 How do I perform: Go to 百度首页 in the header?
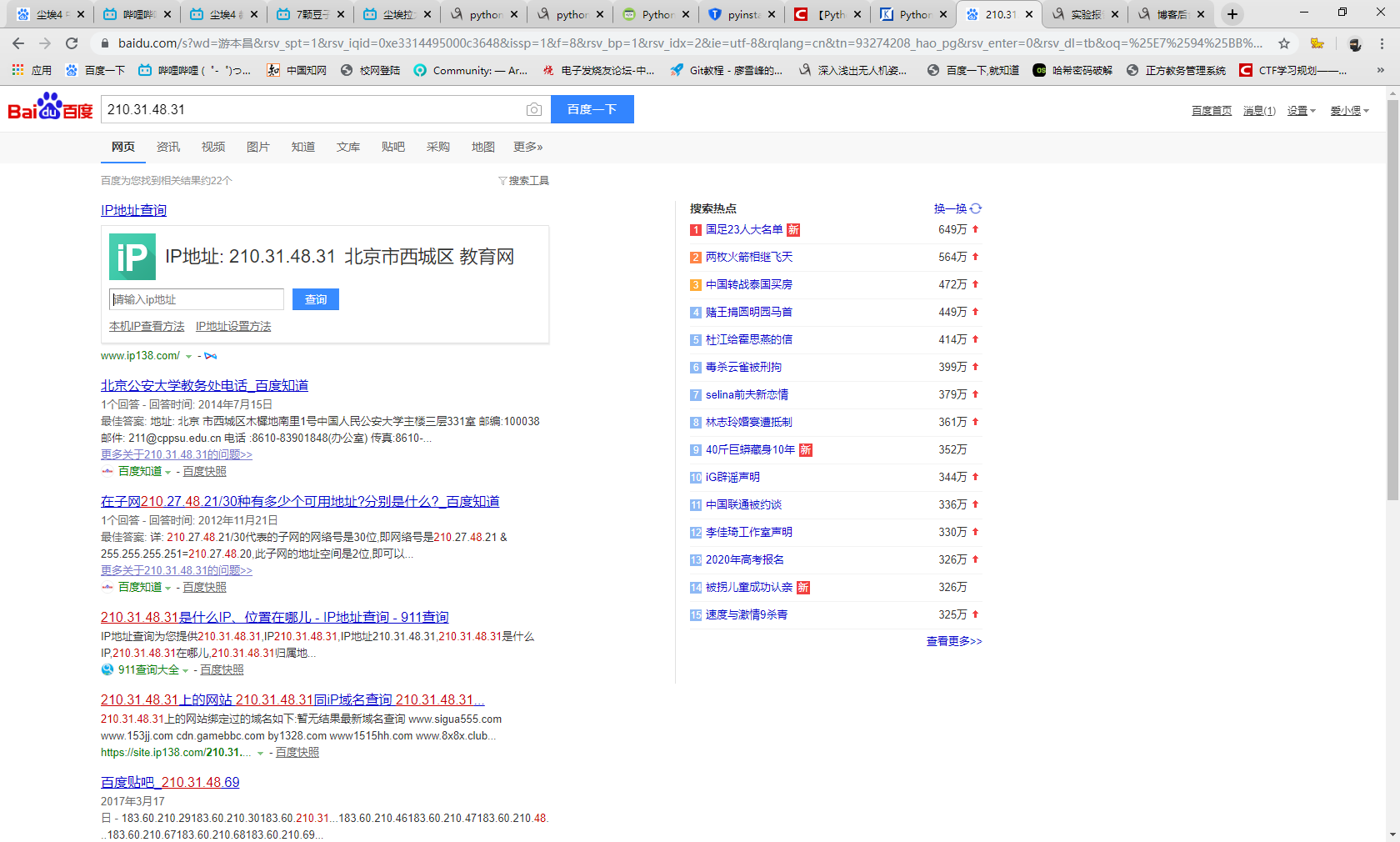click(x=1212, y=111)
